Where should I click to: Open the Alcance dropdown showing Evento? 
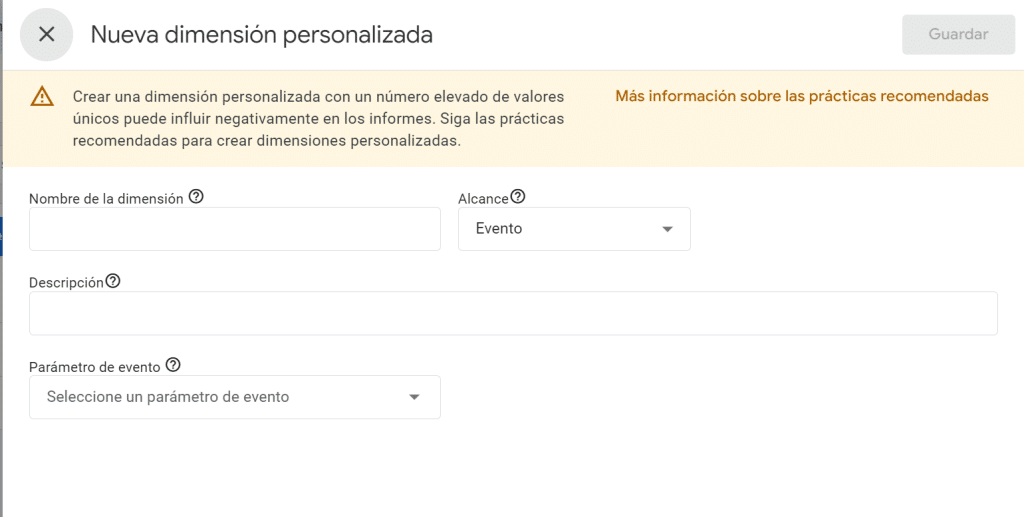pos(574,229)
